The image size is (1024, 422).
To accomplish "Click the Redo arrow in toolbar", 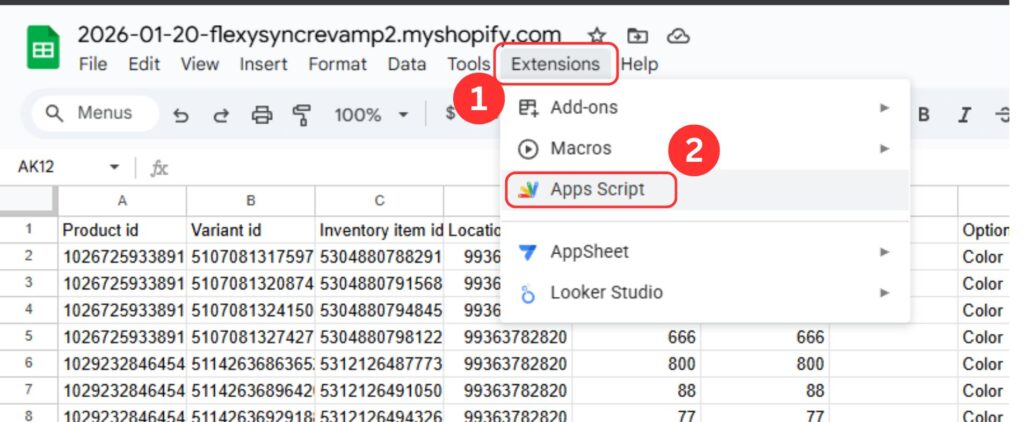I will click(221, 115).
